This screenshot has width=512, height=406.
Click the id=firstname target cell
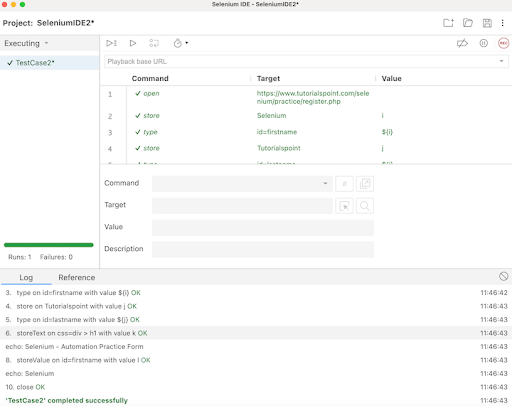click(x=277, y=132)
